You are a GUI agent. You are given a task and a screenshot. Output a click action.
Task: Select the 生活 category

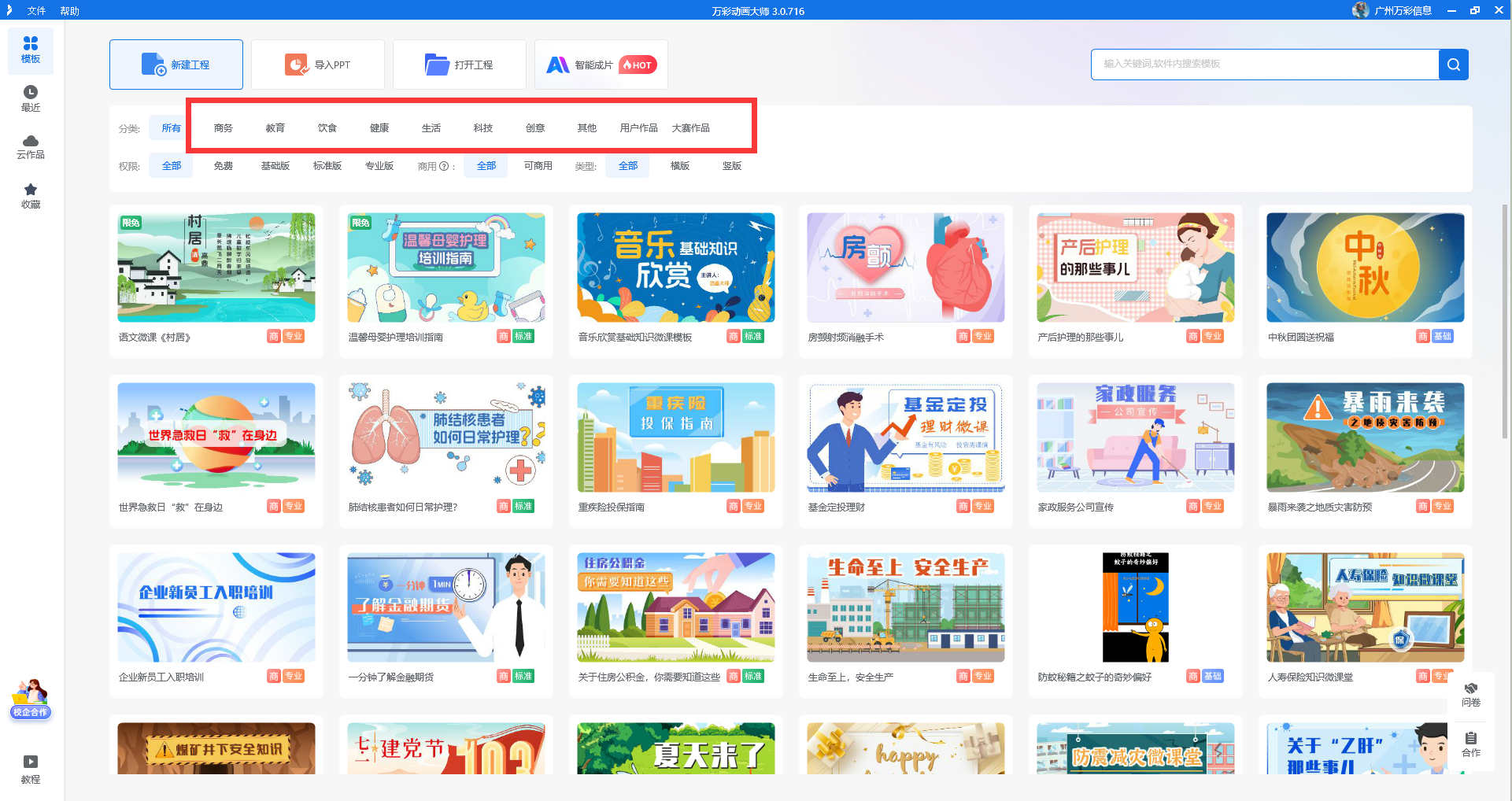click(x=431, y=127)
